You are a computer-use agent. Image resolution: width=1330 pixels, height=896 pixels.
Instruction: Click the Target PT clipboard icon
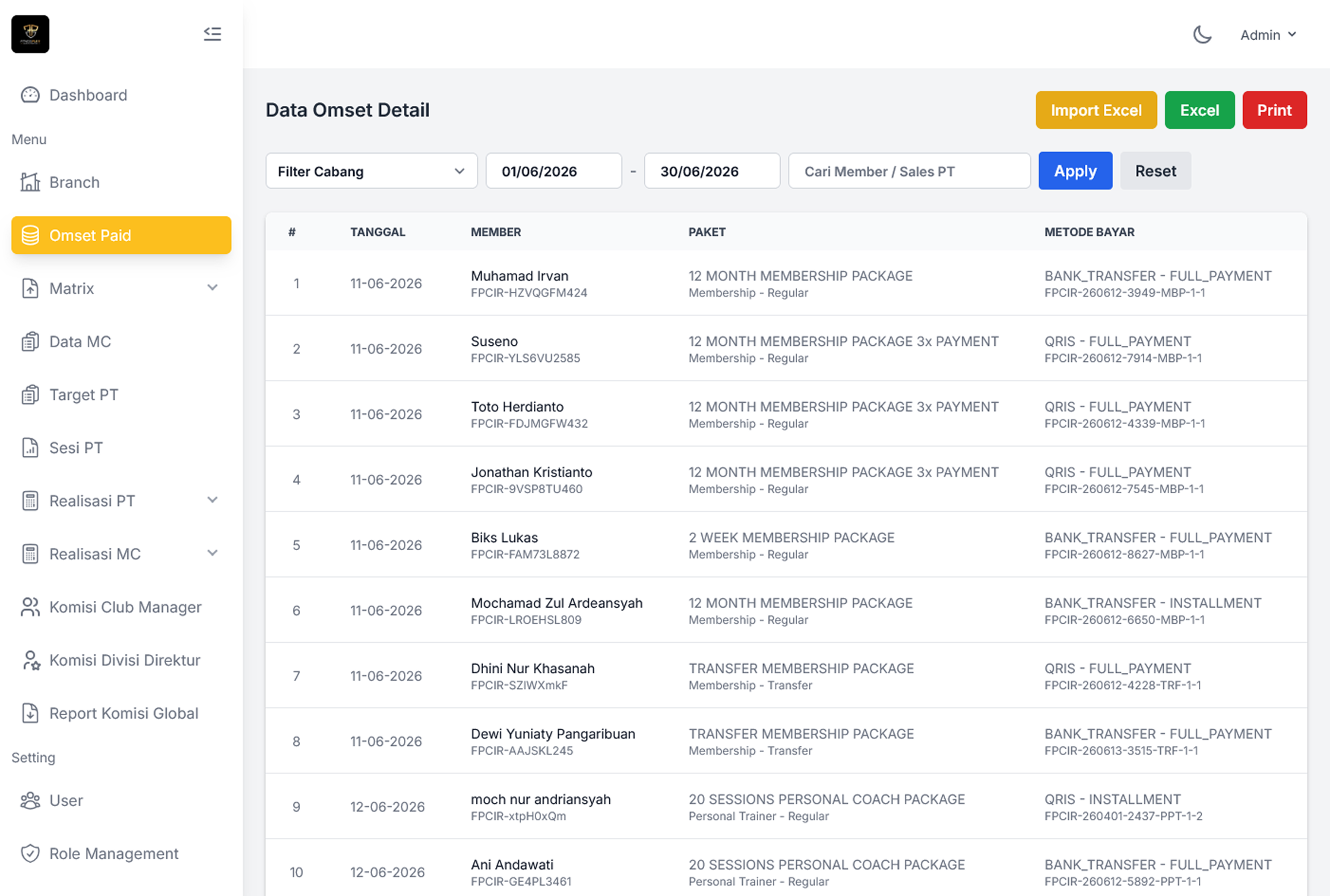30,395
